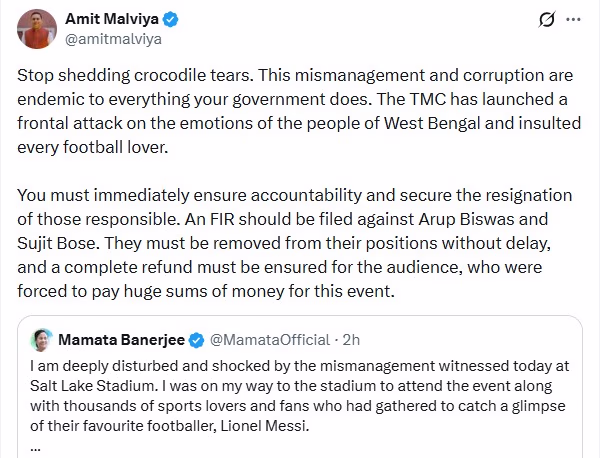
Task: Click Mamata Banerjee's blue verified badge
Action: coord(197,339)
